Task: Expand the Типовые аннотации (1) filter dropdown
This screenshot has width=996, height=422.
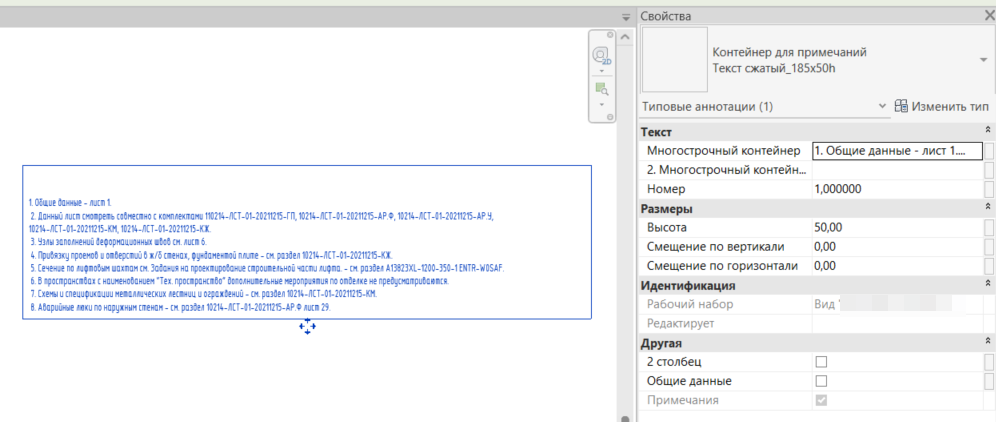Action: (x=881, y=106)
